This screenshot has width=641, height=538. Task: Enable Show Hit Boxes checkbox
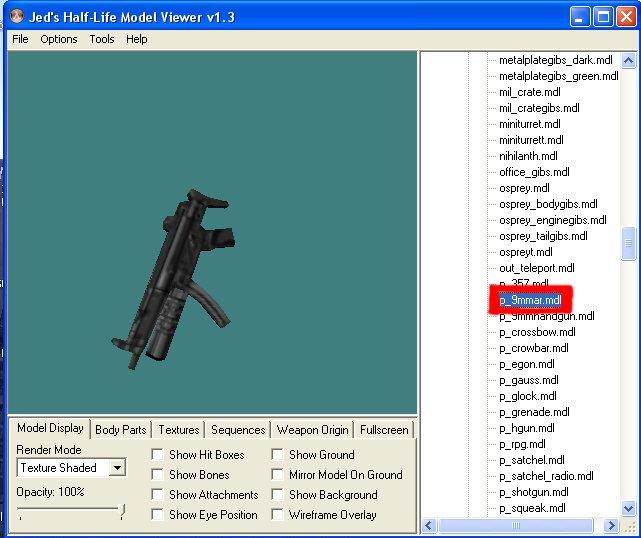[158, 455]
